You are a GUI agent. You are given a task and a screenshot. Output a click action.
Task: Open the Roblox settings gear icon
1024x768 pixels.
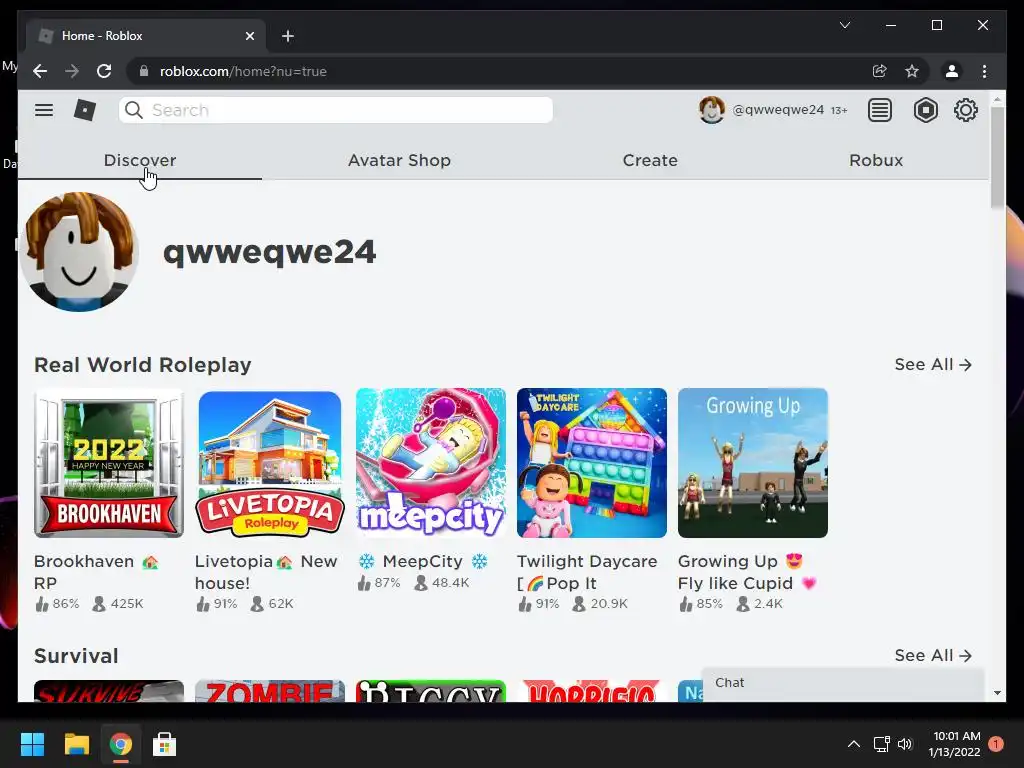pyautogui.click(x=965, y=110)
